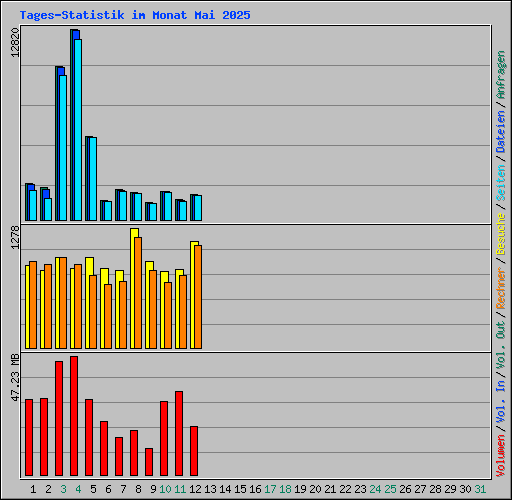Image resolution: width=512 pixels, height=500 pixels.
Task: Click day number 15 on the x-axis
Action: point(240,489)
